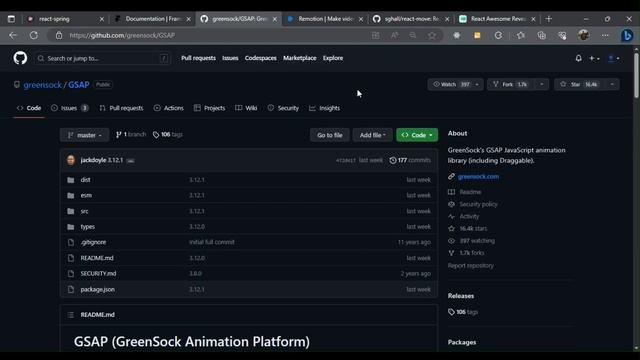Open a new browser tab
The height and width of the screenshot is (360, 640).
(x=549, y=19)
